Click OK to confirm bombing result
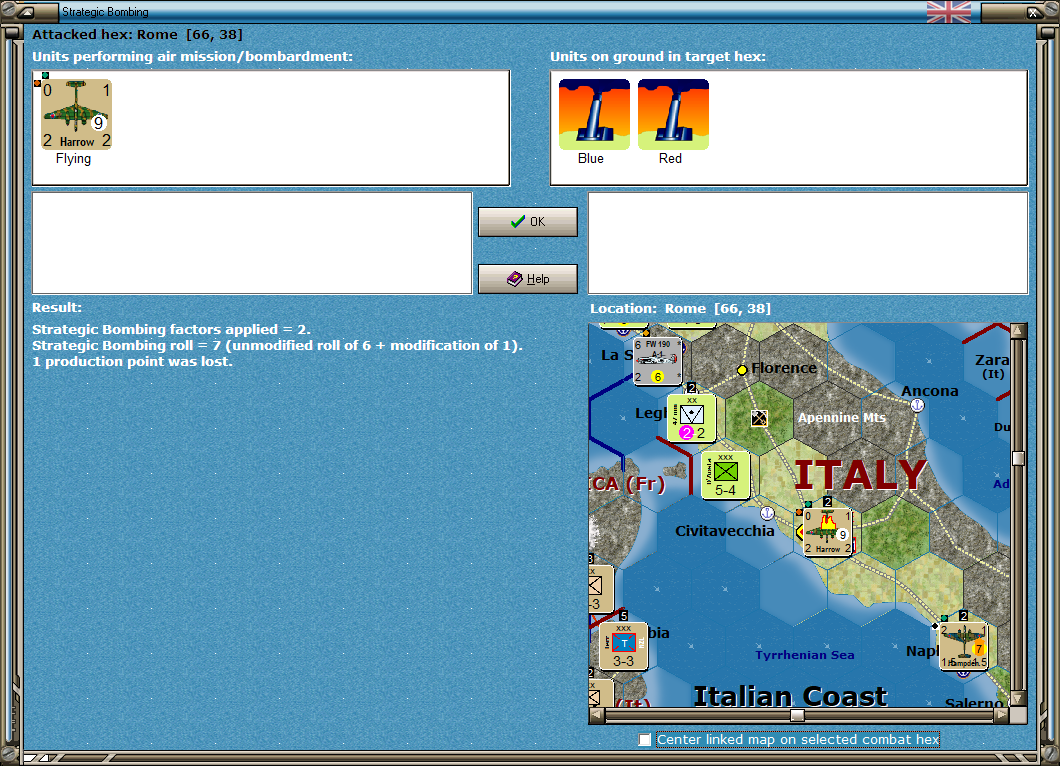The image size is (1060, 766). [x=527, y=222]
